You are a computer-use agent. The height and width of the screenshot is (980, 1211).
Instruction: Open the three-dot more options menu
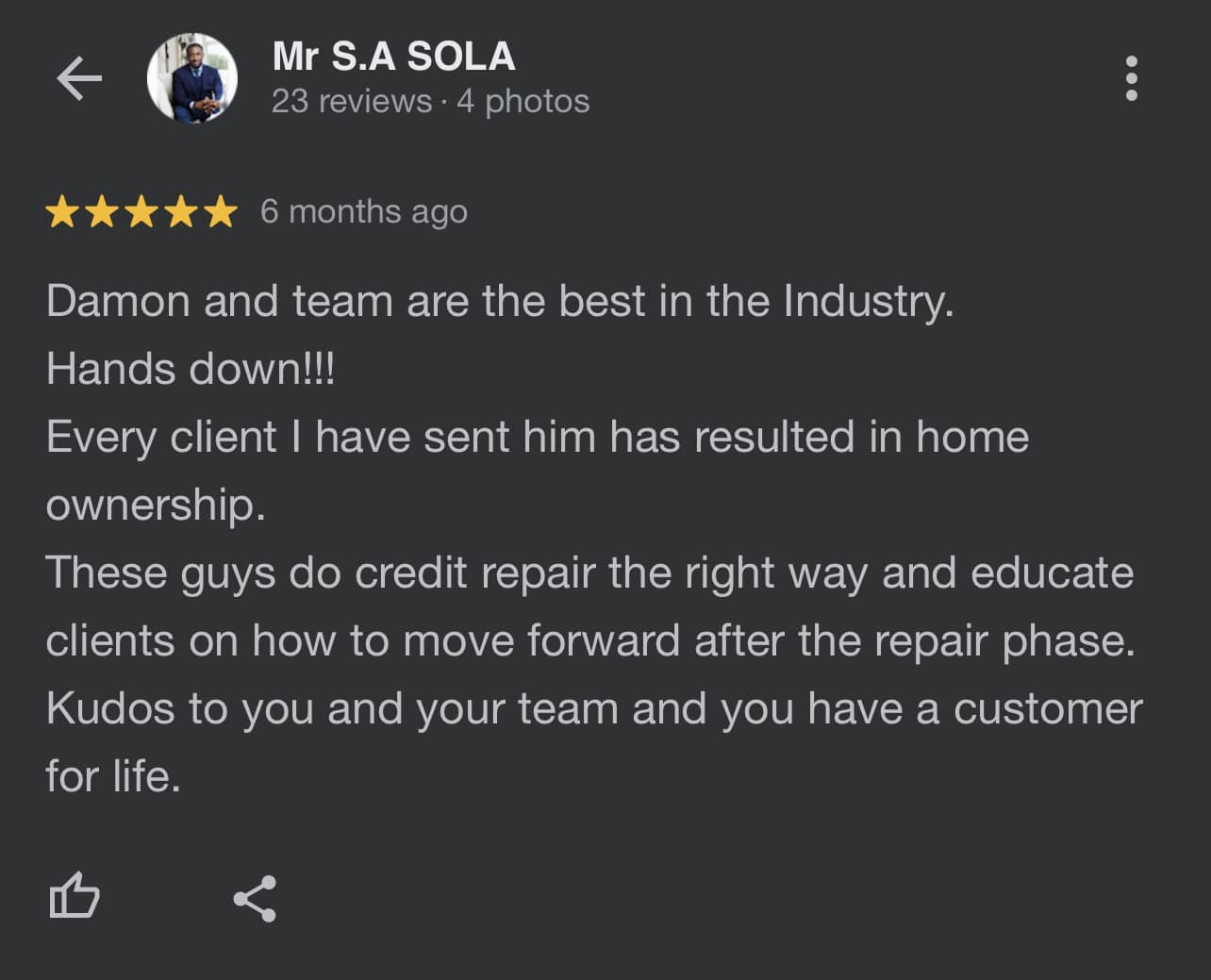[x=1131, y=78]
